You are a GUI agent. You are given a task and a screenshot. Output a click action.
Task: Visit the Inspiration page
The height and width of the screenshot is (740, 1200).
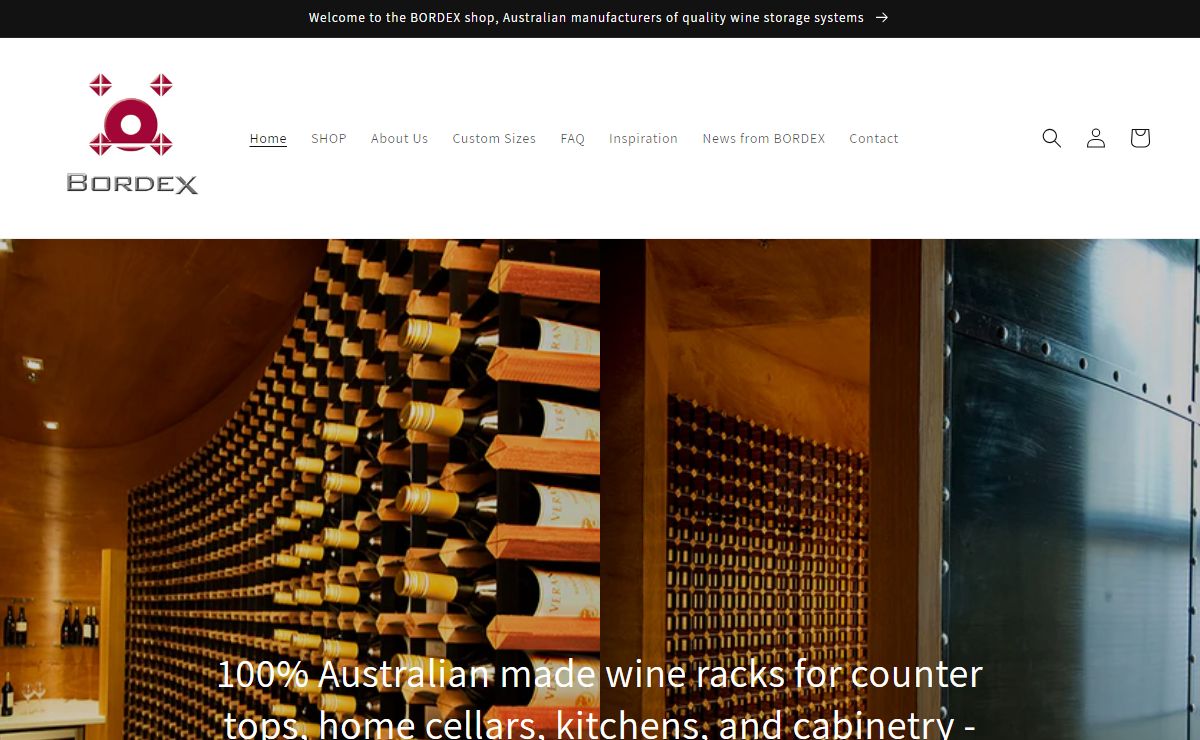pyautogui.click(x=643, y=139)
